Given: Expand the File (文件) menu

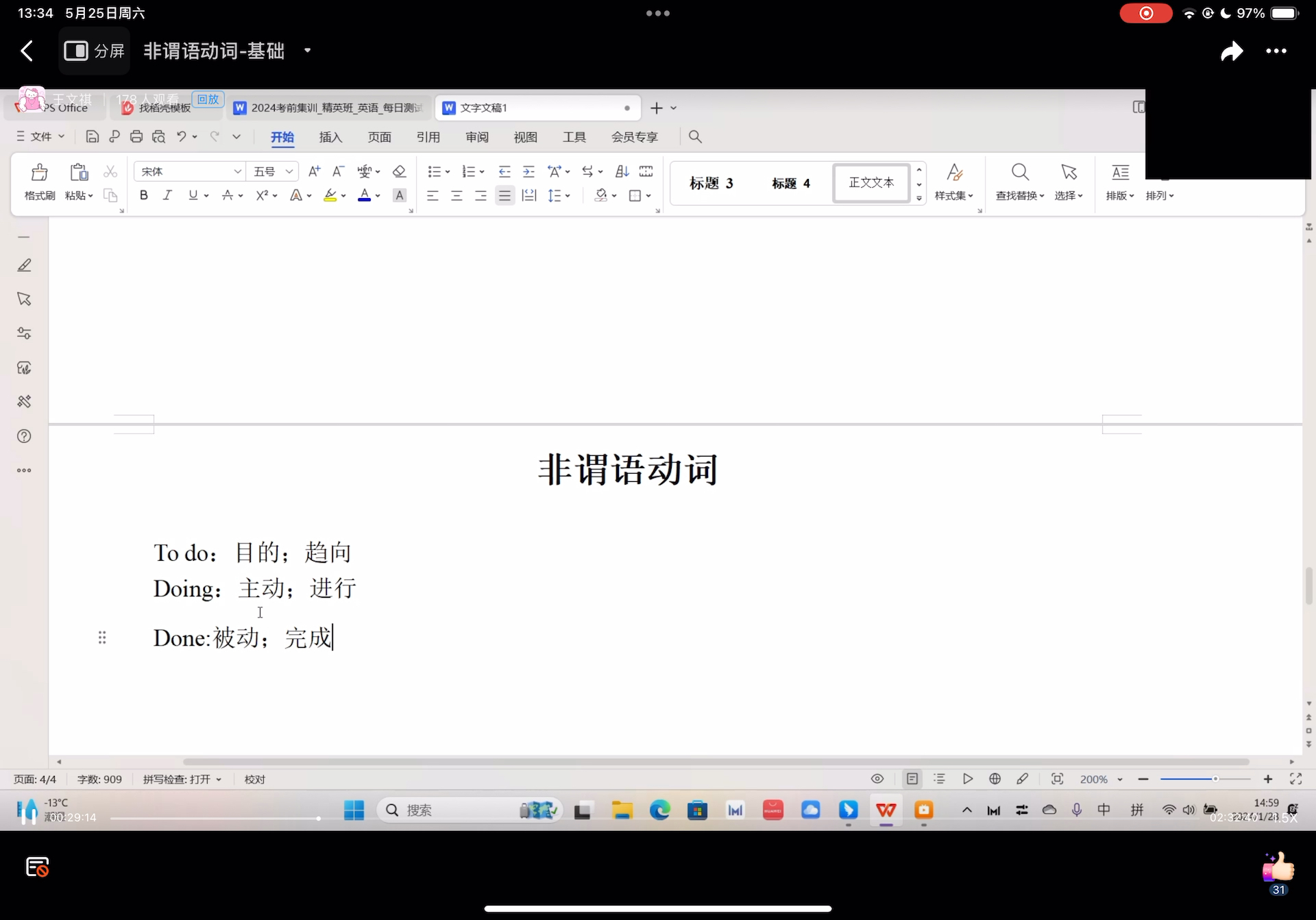Looking at the screenshot, I should pyautogui.click(x=40, y=136).
